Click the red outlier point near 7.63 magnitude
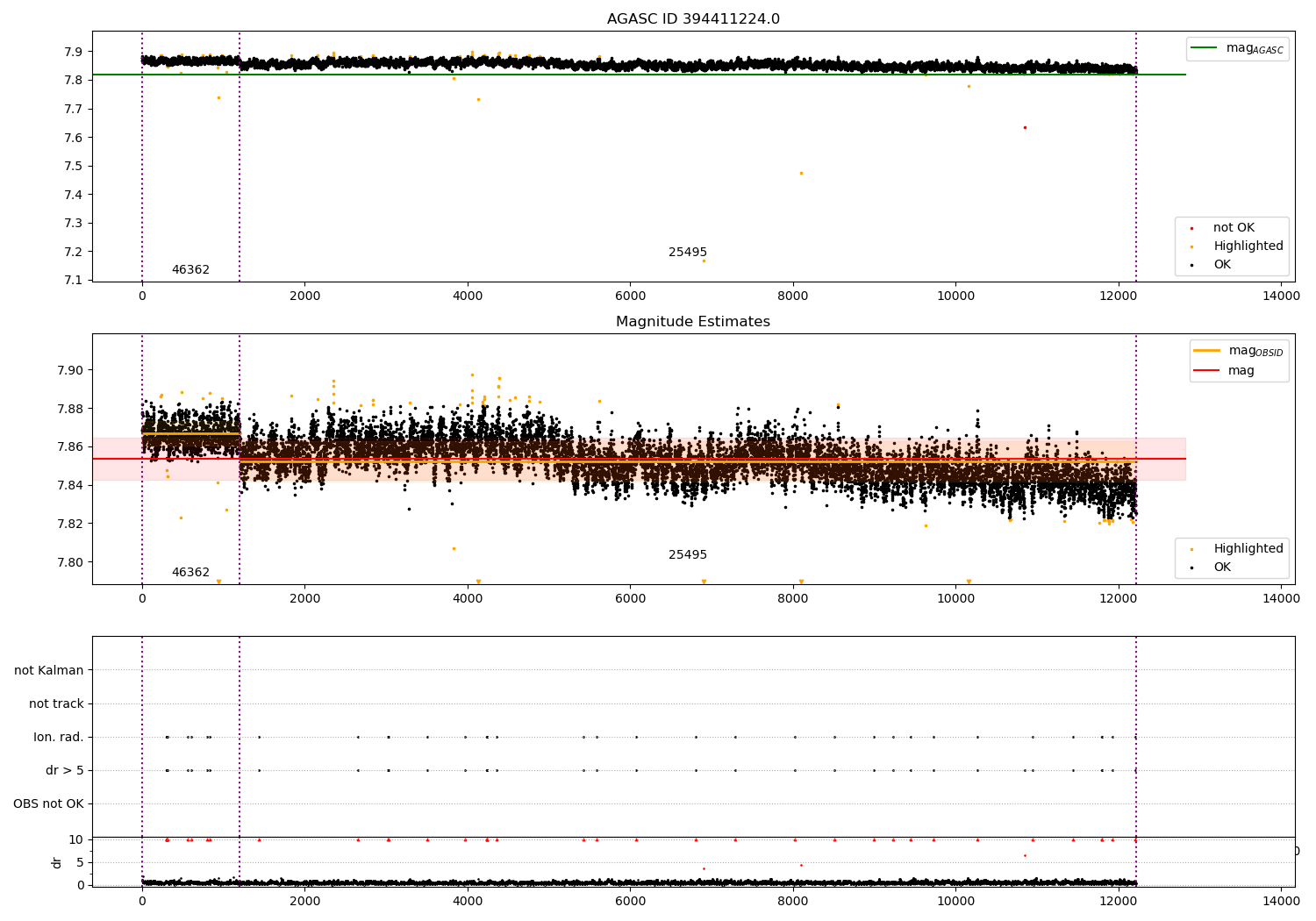 [1024, 127]
